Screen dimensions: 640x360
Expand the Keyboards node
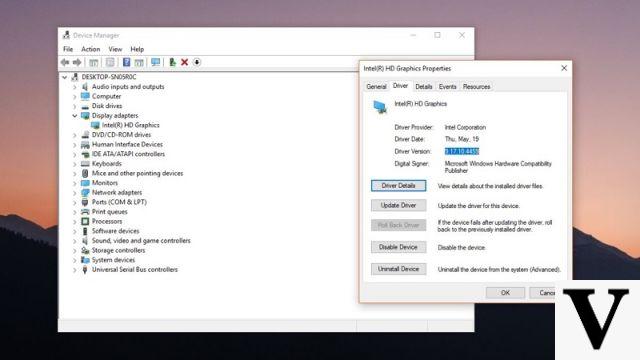click(x=75, y=164)
